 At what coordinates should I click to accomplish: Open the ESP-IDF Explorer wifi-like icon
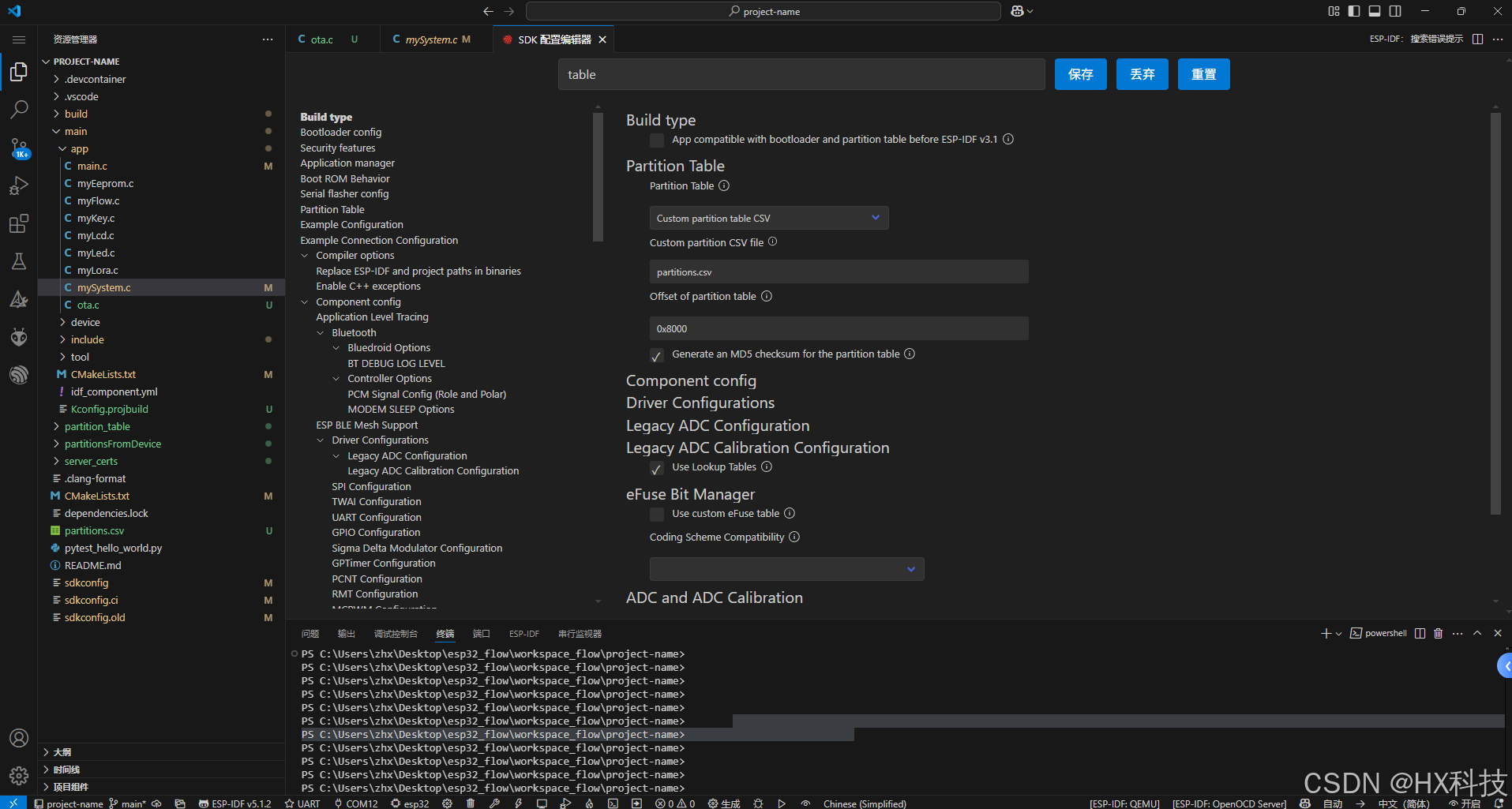[19, 375]
